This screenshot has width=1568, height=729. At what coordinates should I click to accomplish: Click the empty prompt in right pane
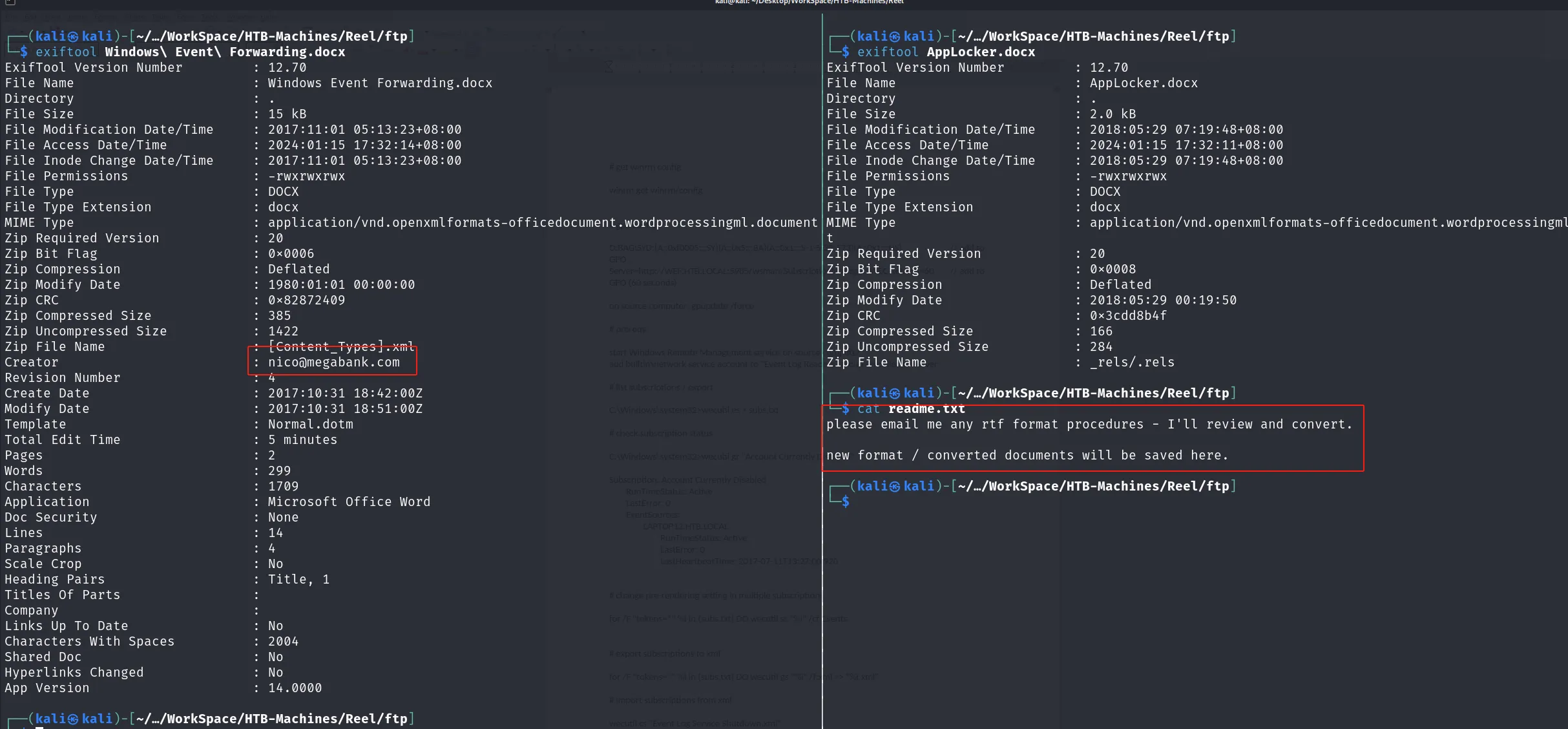point(846,502)
